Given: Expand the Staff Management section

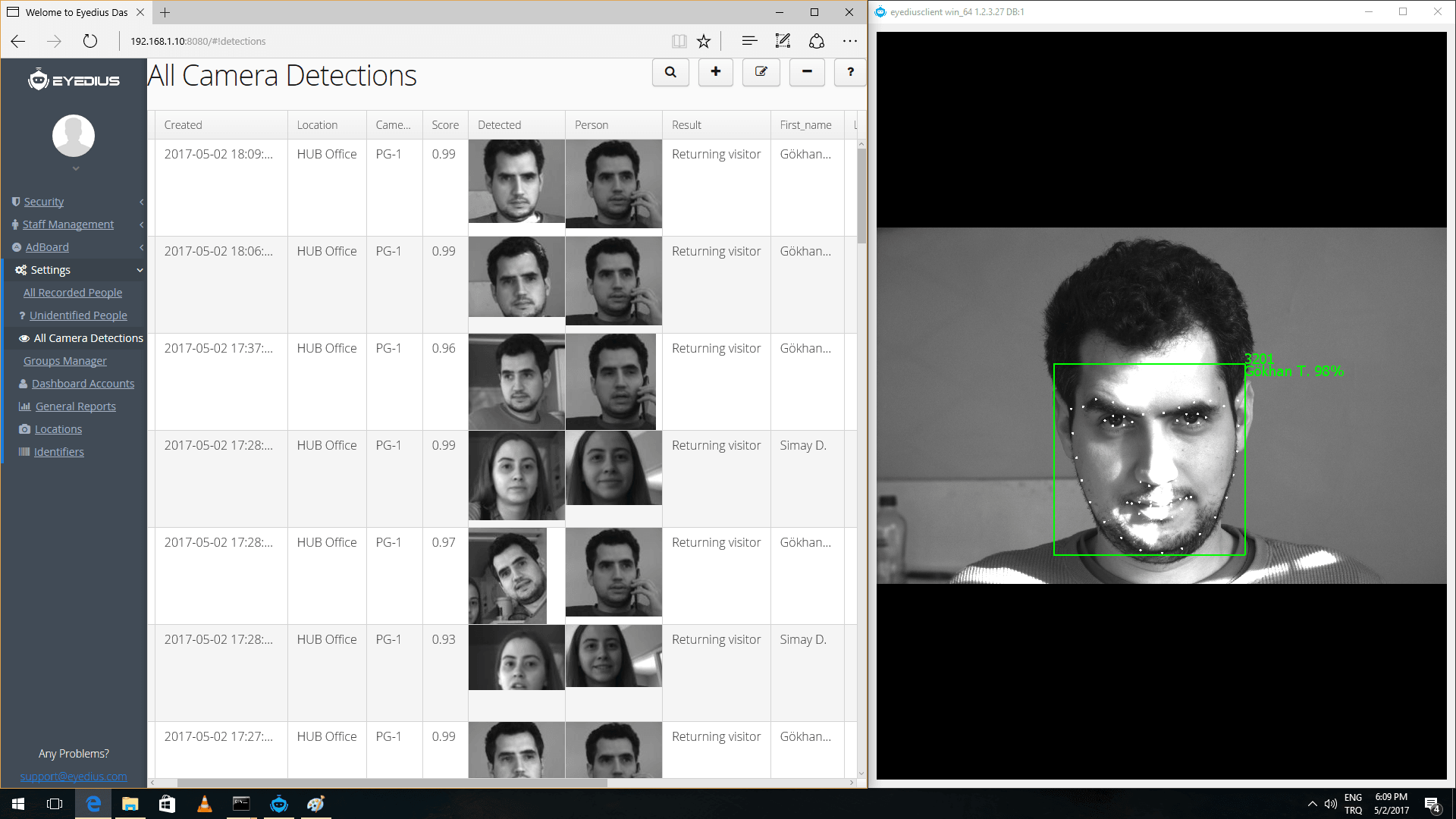Looking at the screenshot, I should point(67,224).
